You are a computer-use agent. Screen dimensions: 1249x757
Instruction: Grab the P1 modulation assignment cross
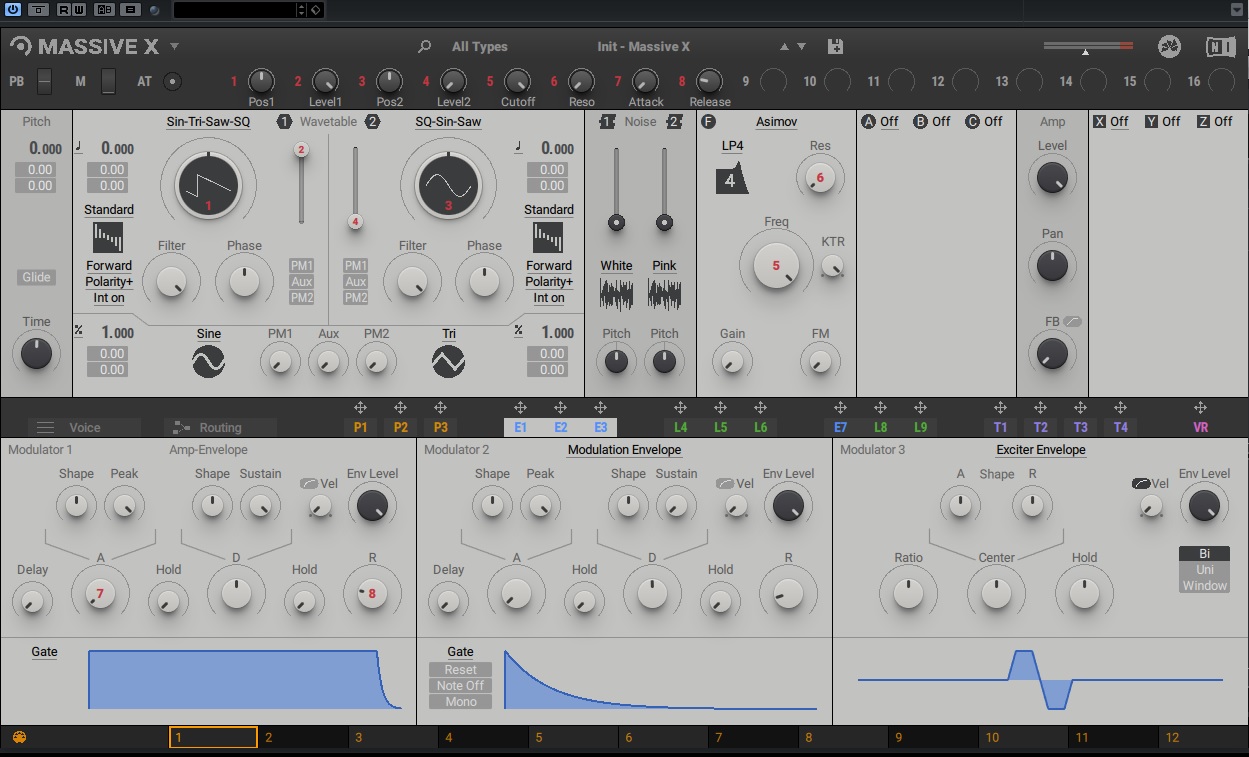[360, 408]
